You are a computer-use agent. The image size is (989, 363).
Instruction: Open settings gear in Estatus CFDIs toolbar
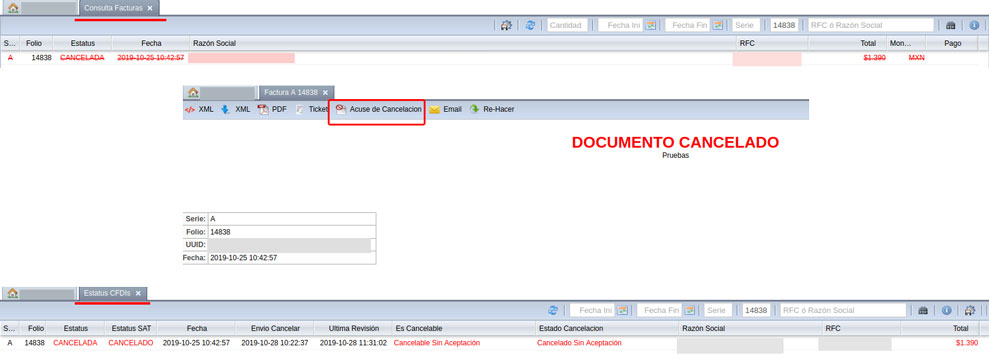[970, 310]
